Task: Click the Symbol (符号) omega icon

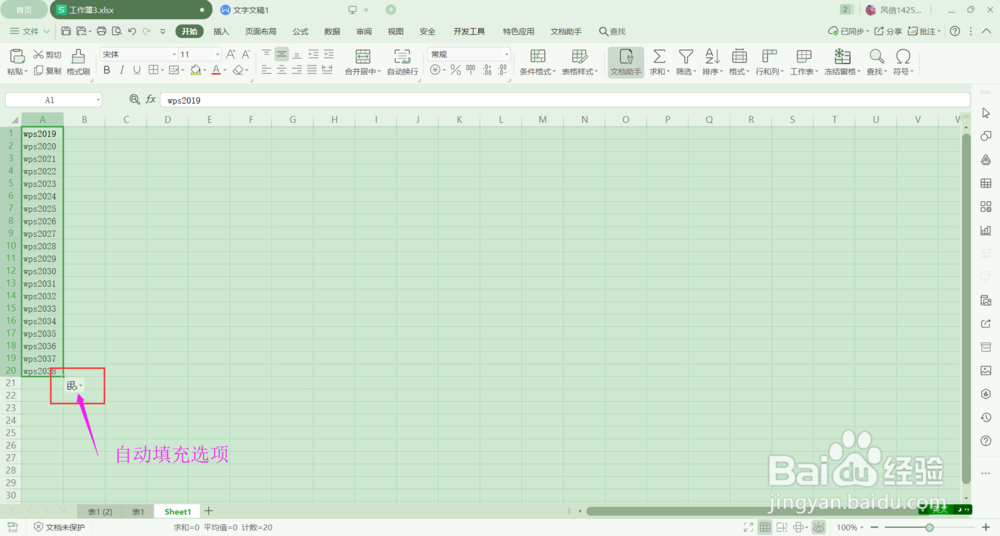Action: (902, 56)
